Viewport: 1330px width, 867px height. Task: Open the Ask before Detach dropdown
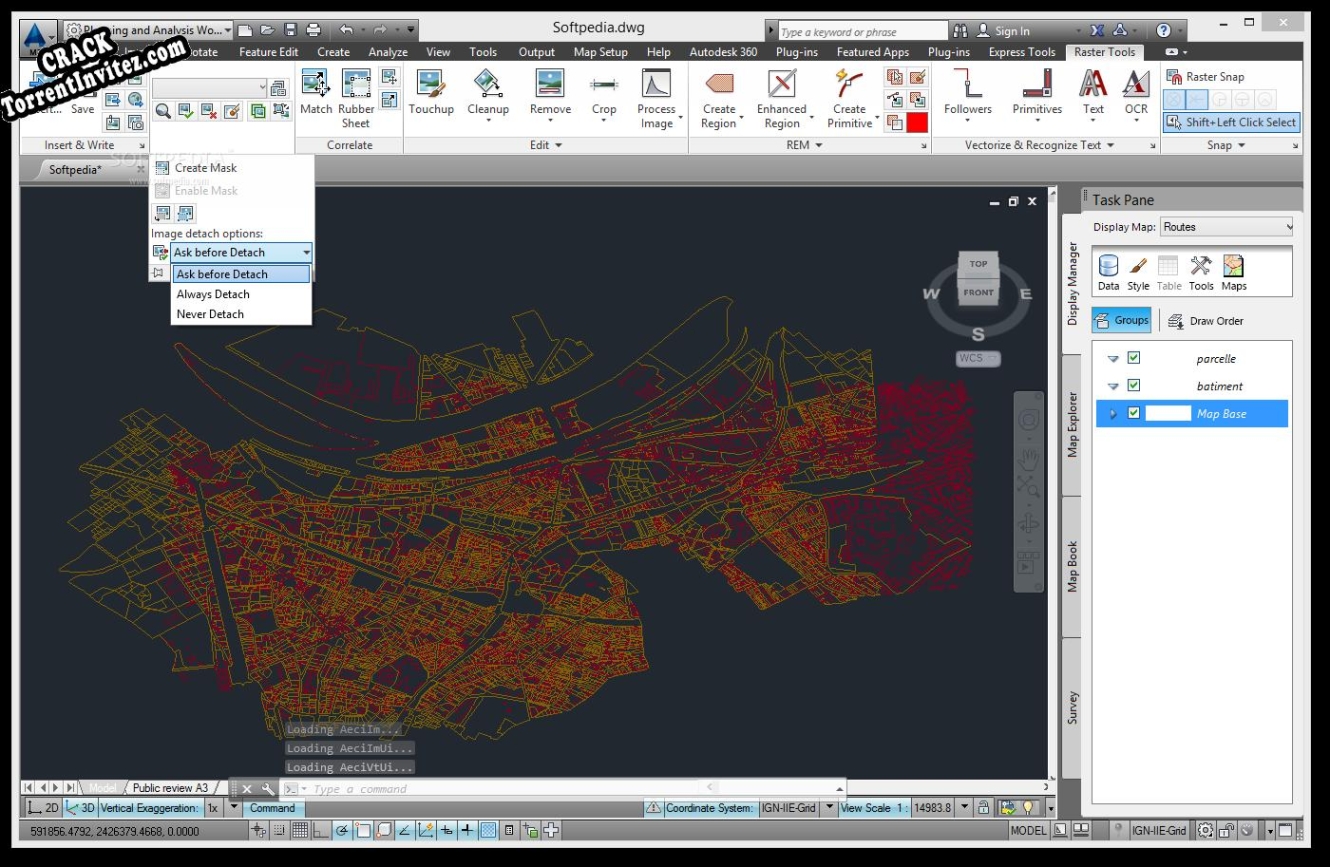[307, 252]
